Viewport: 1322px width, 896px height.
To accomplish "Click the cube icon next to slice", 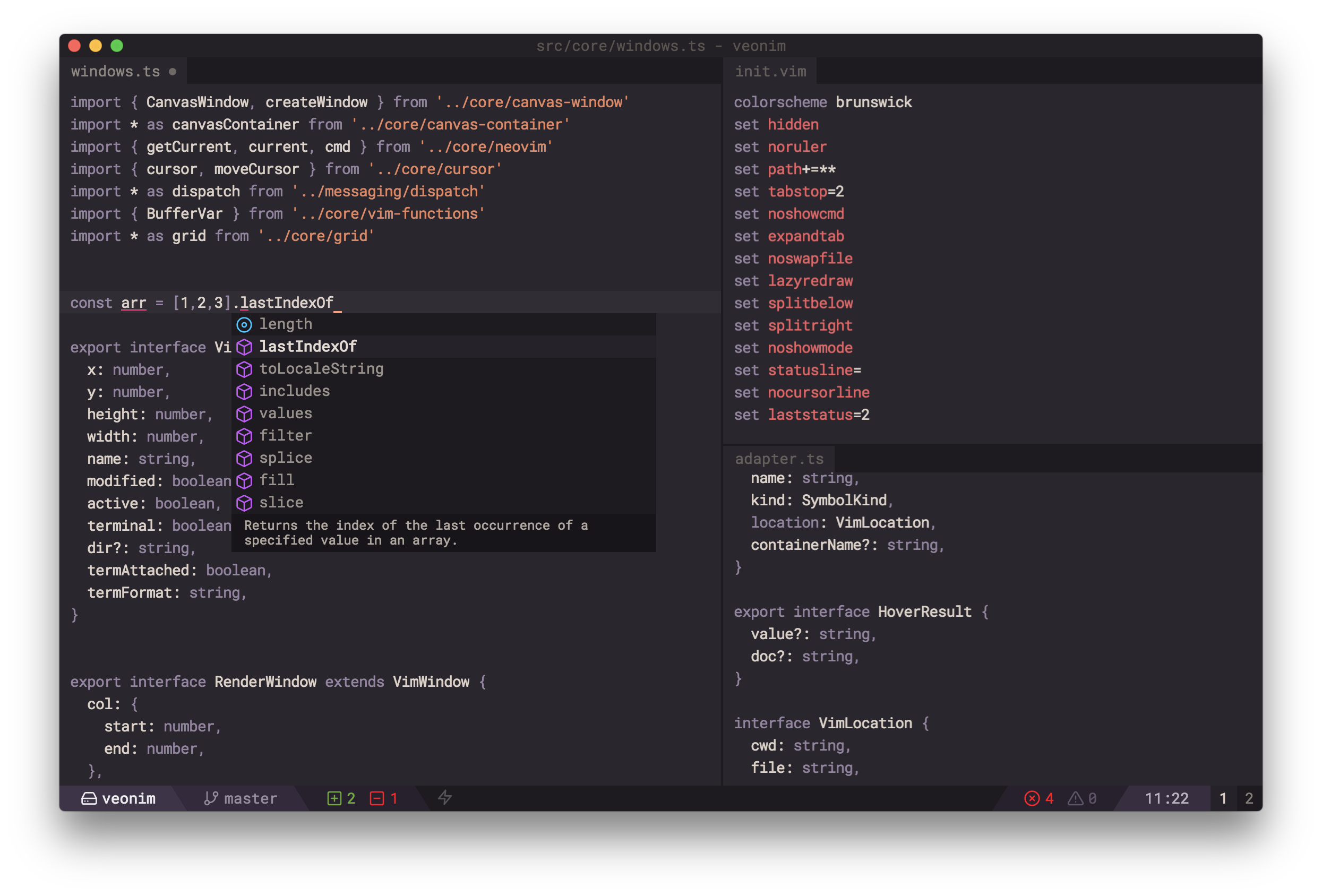I will (244, 503).
